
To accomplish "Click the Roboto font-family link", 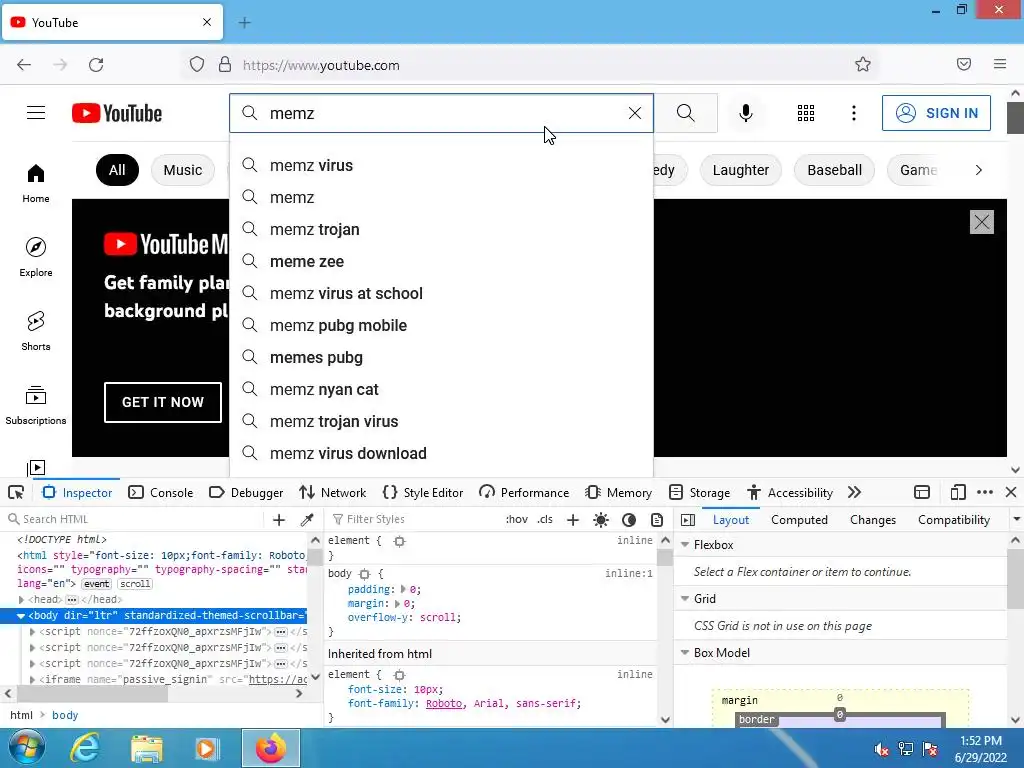I will click(443, 703).
